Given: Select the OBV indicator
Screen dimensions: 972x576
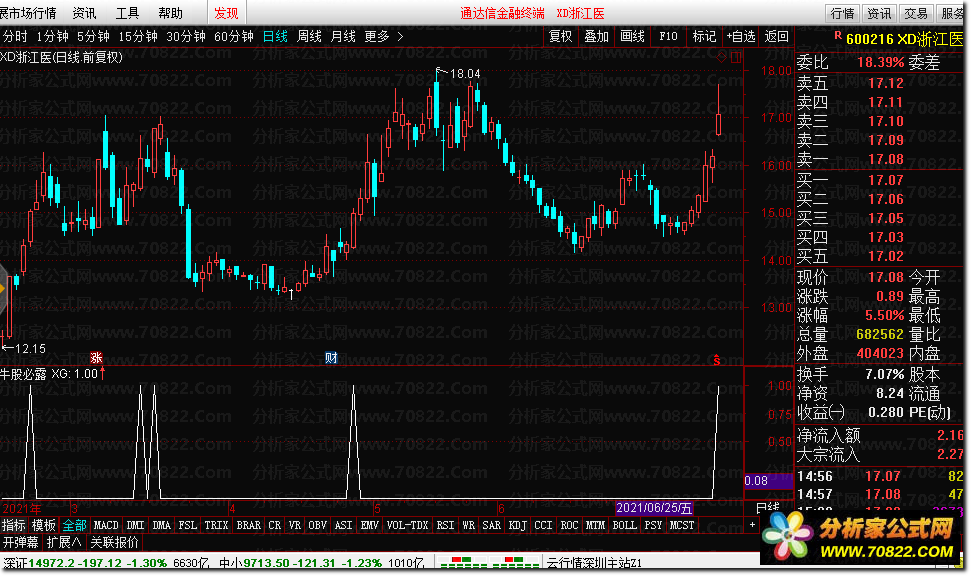Looking at the screenshot, I should (x=318, y=525).
